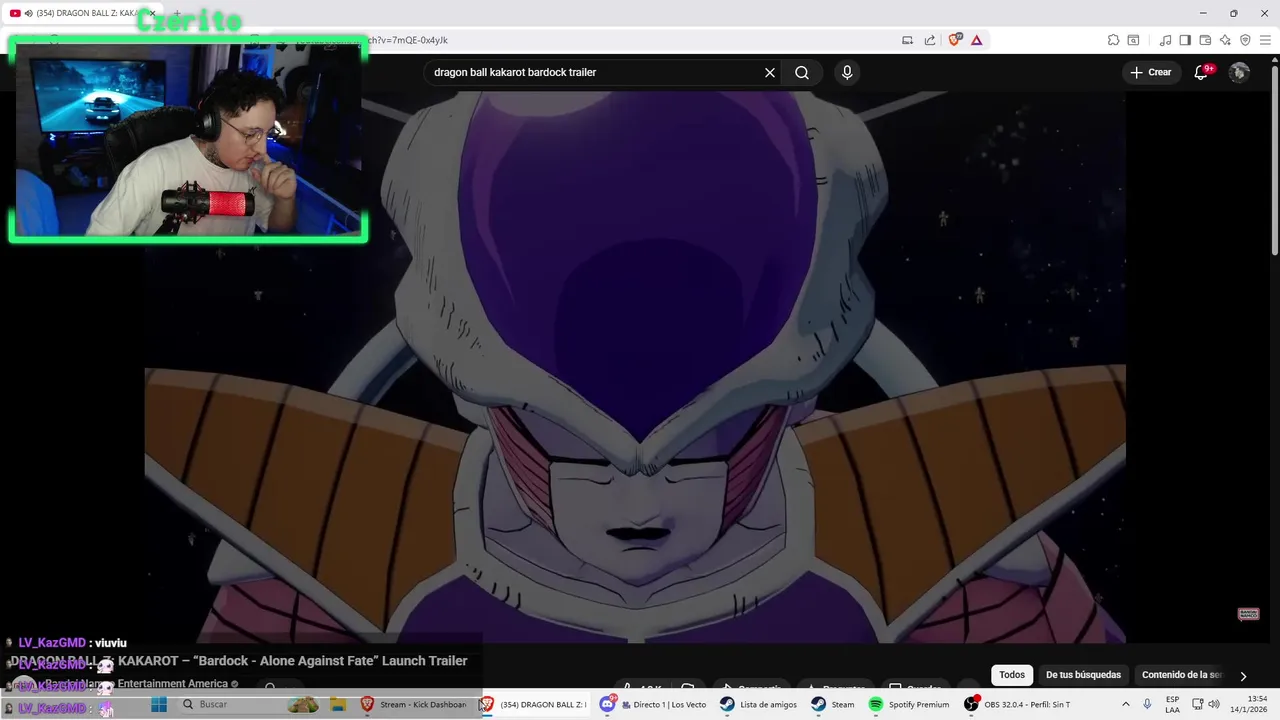Click the Brave Rewards triangle icon
Screen dimensions: 1280x720
tap(976, 40)
